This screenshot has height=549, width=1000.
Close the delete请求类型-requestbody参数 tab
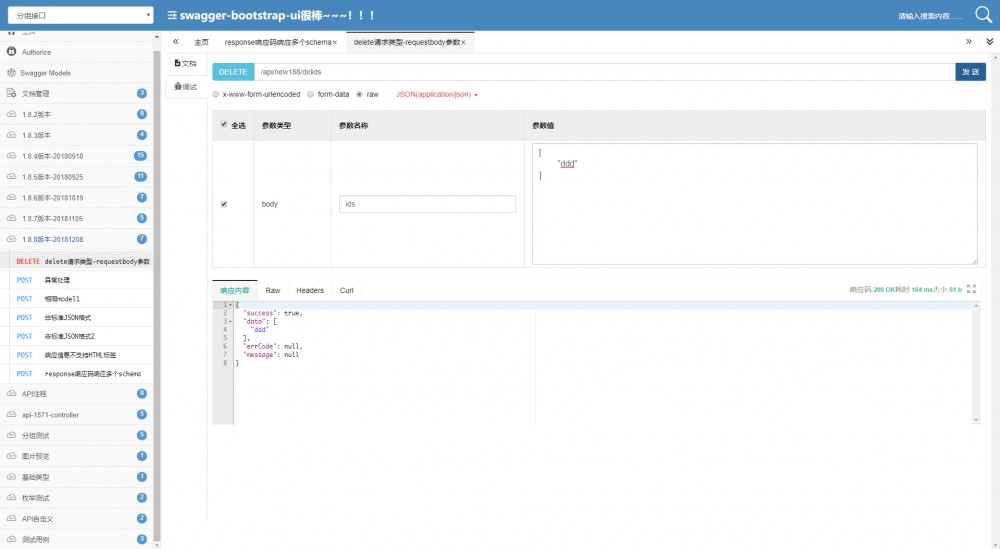tap(463, 43)
